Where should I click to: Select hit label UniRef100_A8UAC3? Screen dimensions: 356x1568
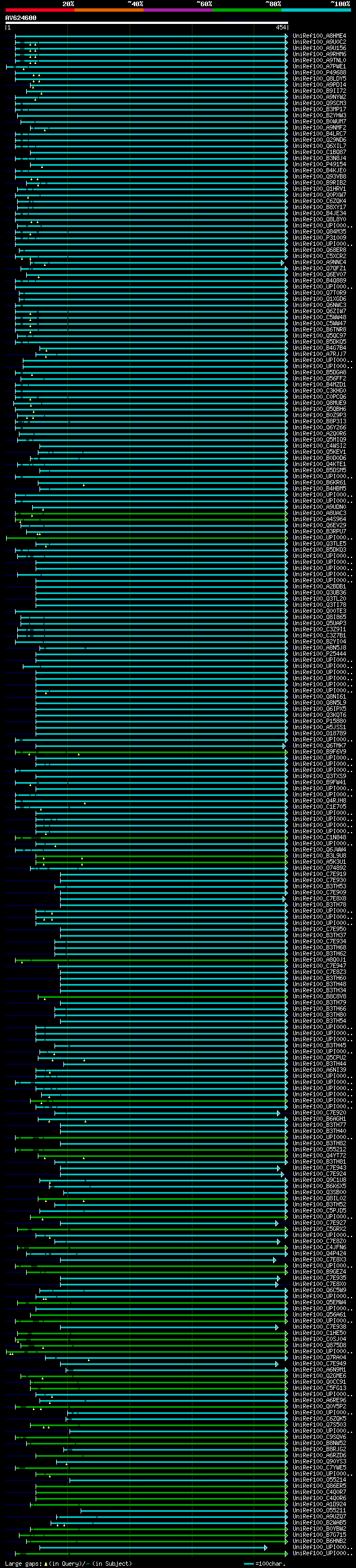coord(319,513)
